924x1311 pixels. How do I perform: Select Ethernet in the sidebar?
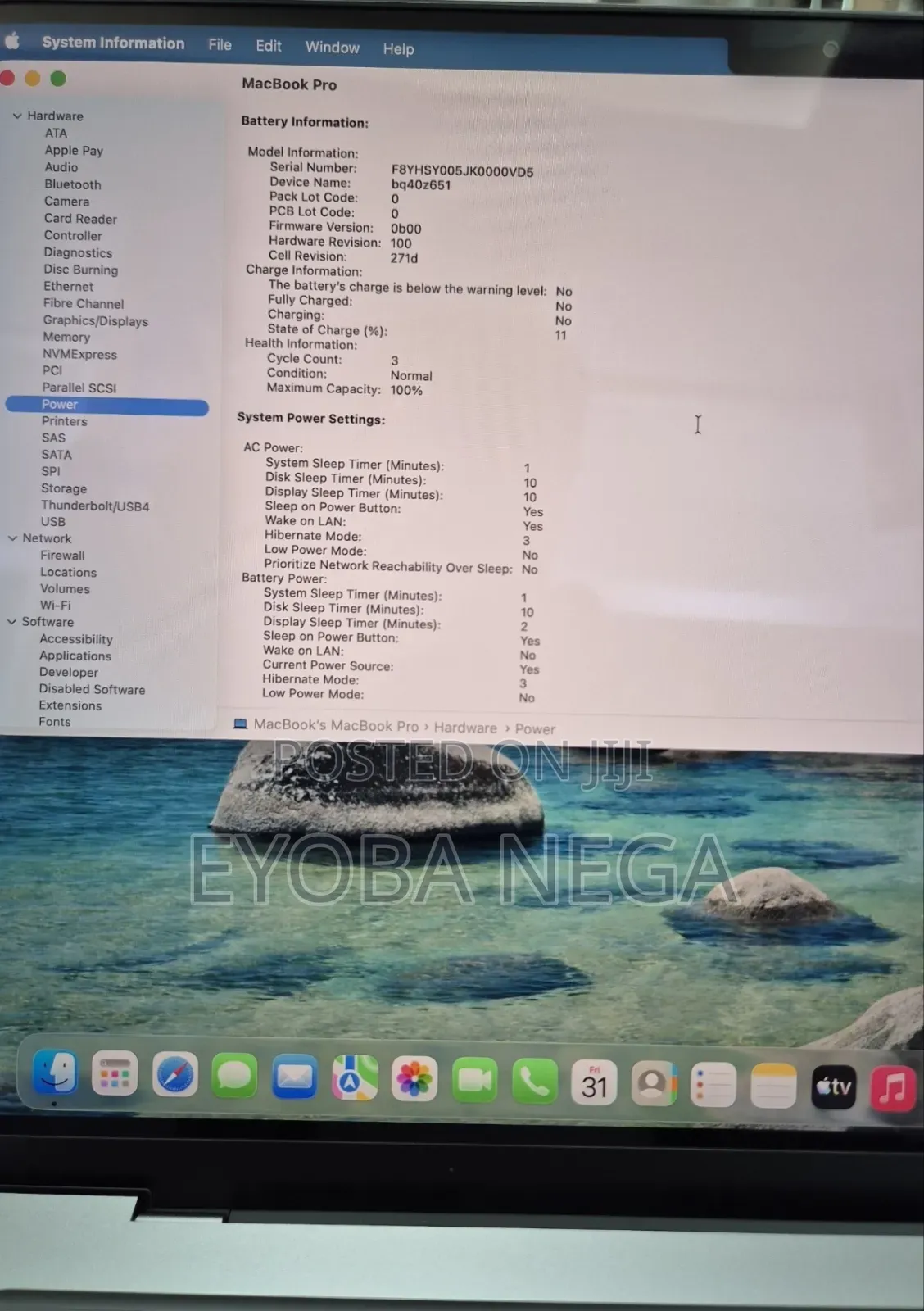tap(69, 286)
